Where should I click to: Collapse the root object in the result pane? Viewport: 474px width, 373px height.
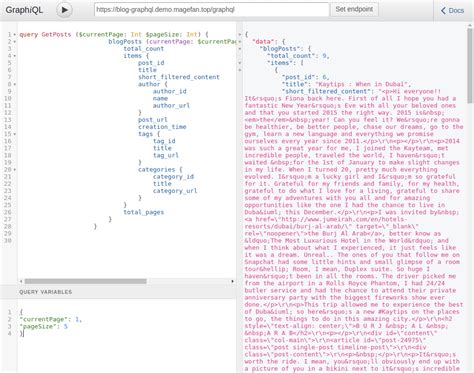(x=240, y=34)
